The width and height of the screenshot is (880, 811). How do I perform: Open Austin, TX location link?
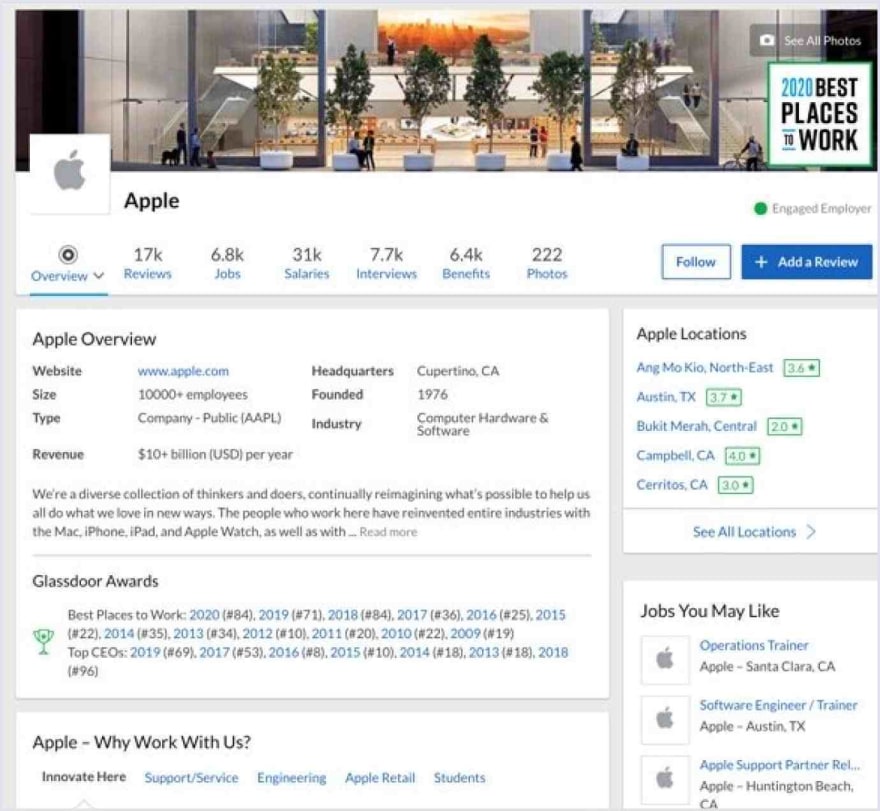click(x=666, y=397)
